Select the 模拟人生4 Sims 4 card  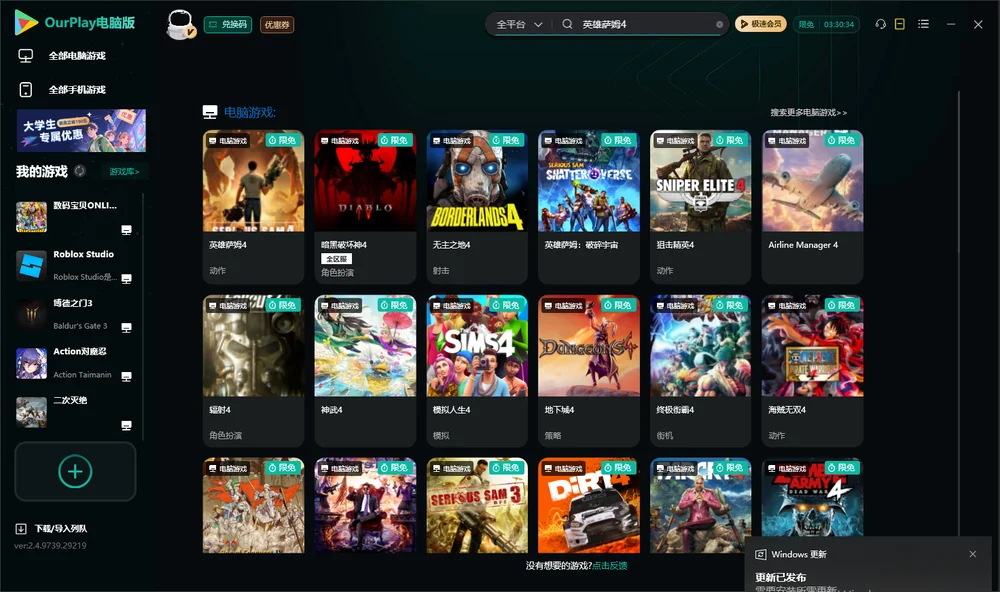477,371
